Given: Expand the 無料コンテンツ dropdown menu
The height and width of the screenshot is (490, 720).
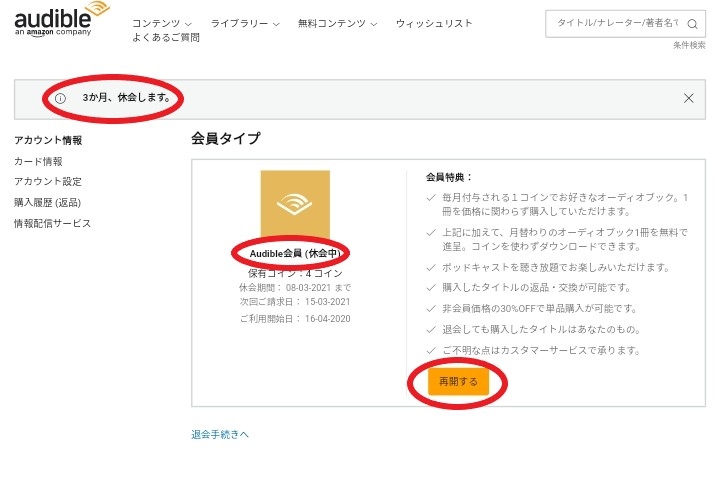Looking at the screenshot, I should (x=337, y=23).
